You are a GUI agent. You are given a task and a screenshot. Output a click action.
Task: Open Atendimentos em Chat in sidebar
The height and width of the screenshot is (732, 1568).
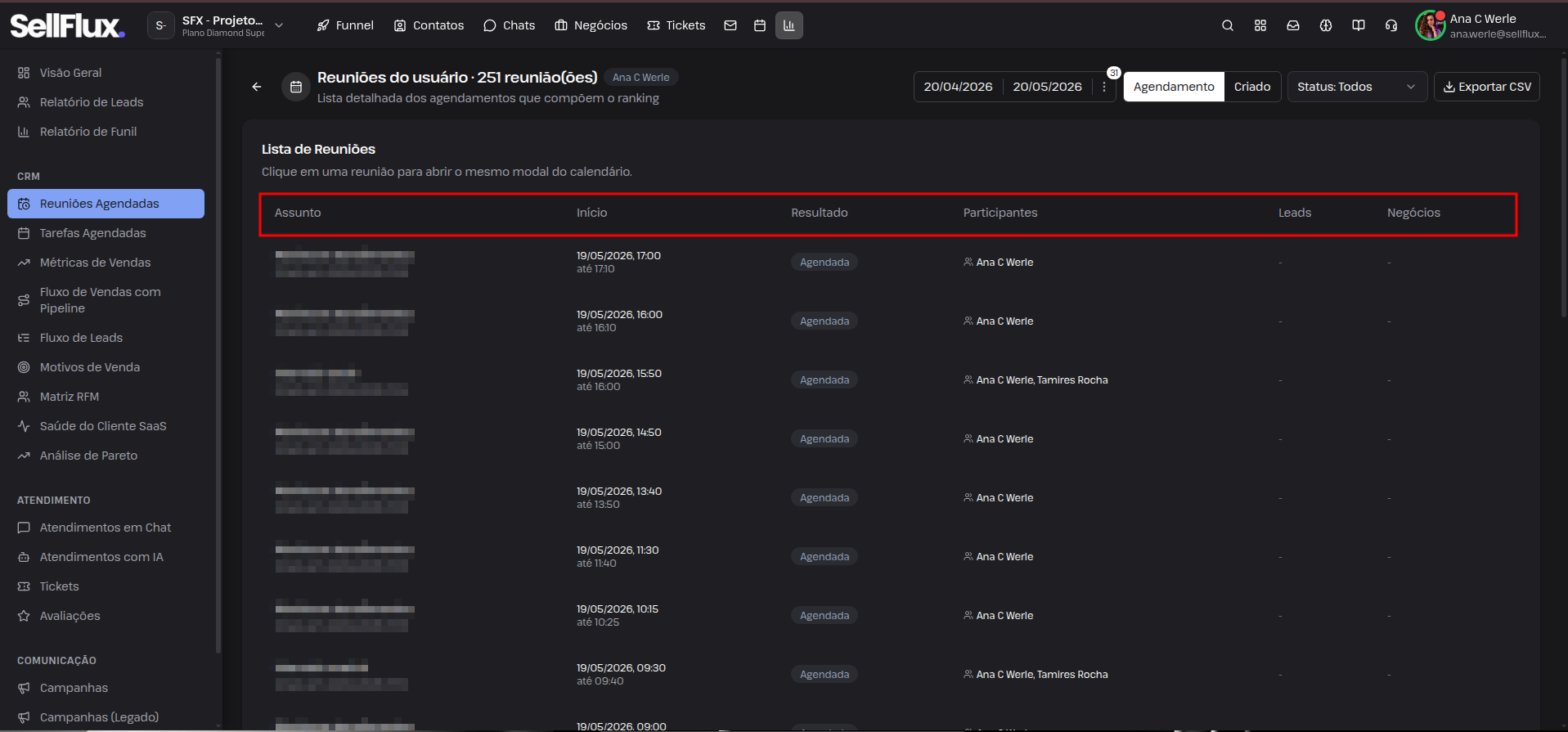106,528
